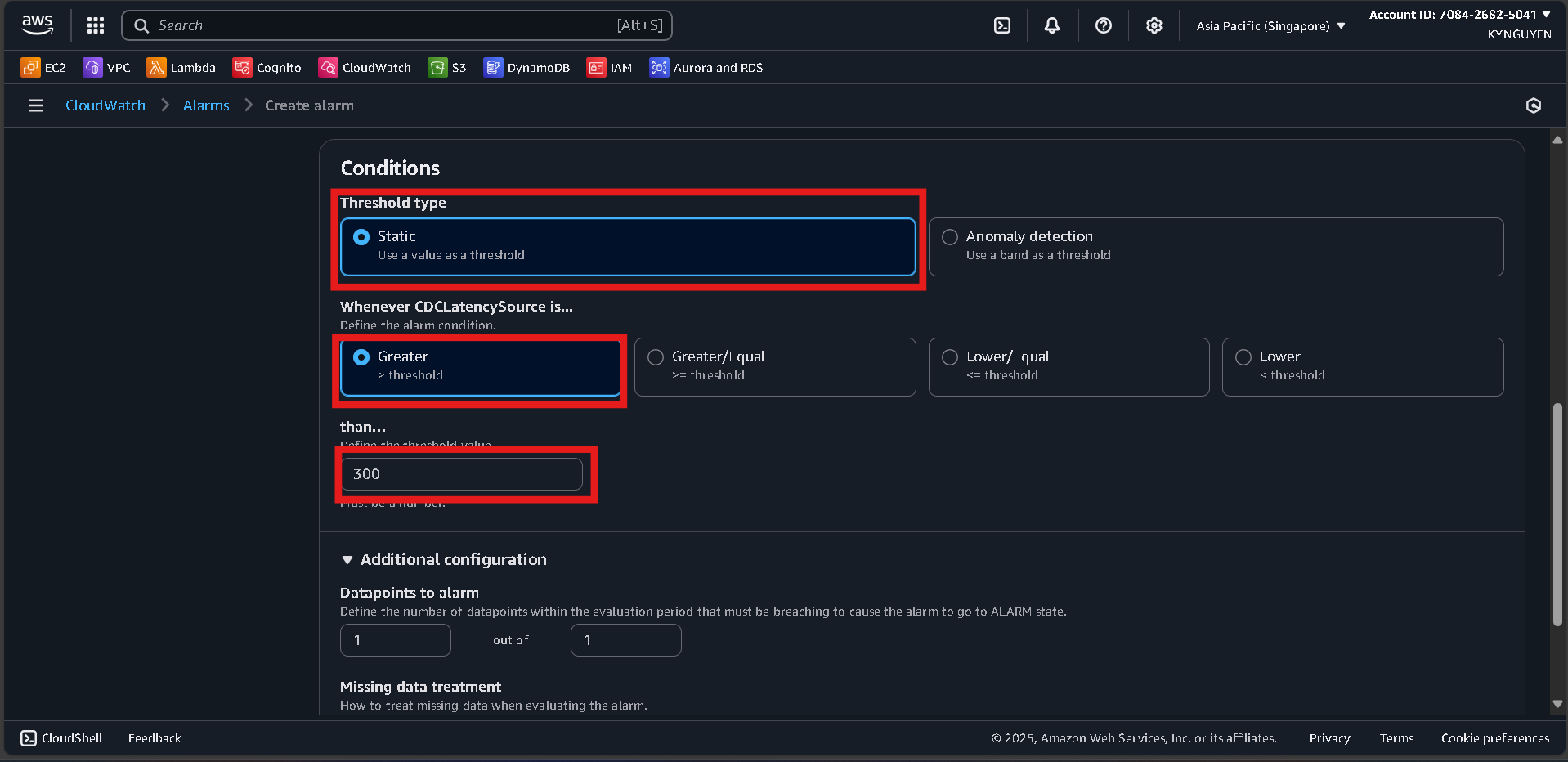
Task: Open the IAM service shortcut
Action: (x=609, y=67)
